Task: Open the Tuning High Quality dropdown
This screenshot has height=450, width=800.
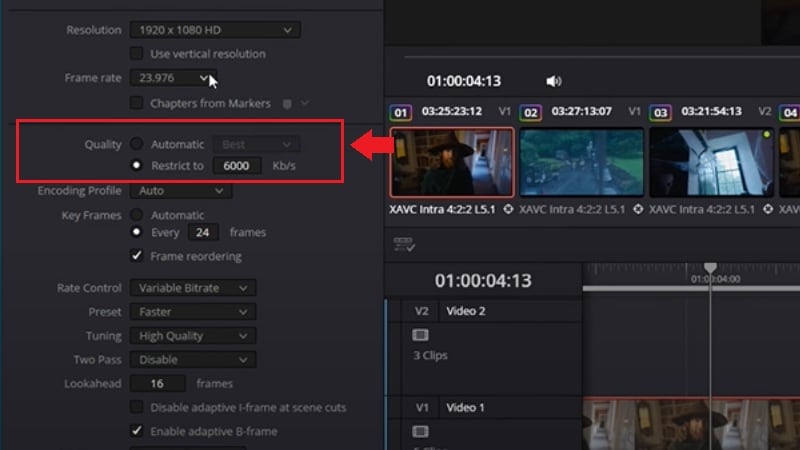Action: (193, 336)
